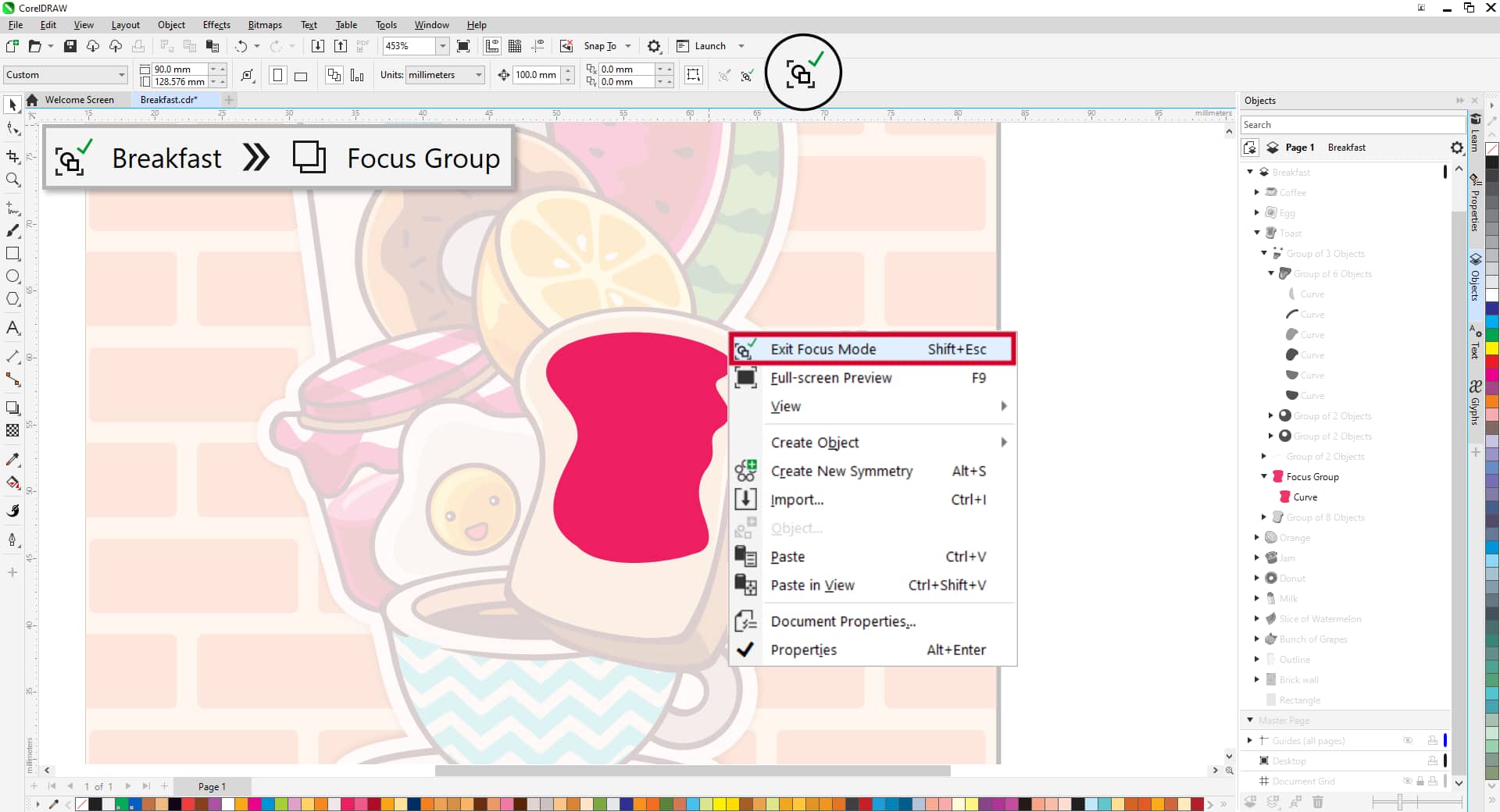Viewport: 1500px width, 812px height.
Task: Choose Exit Focus Mode from context menu
Action: pos(873,349)
